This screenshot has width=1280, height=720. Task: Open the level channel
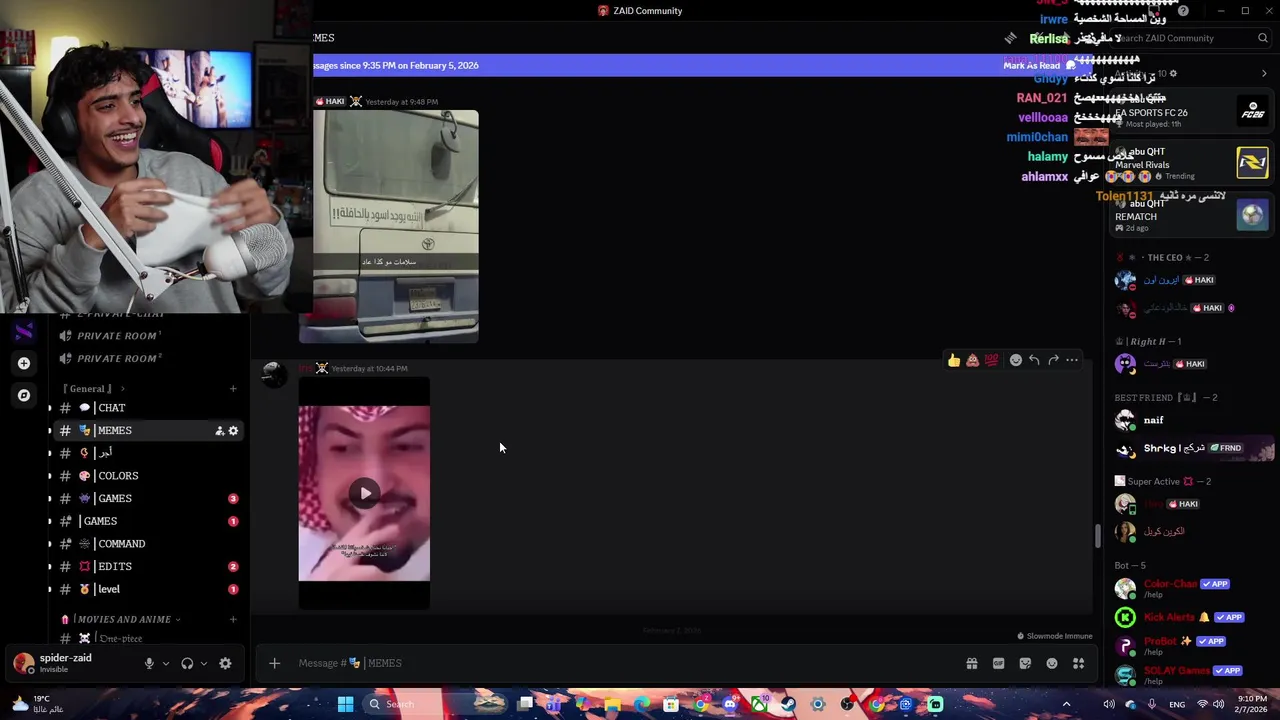point(147,590)
